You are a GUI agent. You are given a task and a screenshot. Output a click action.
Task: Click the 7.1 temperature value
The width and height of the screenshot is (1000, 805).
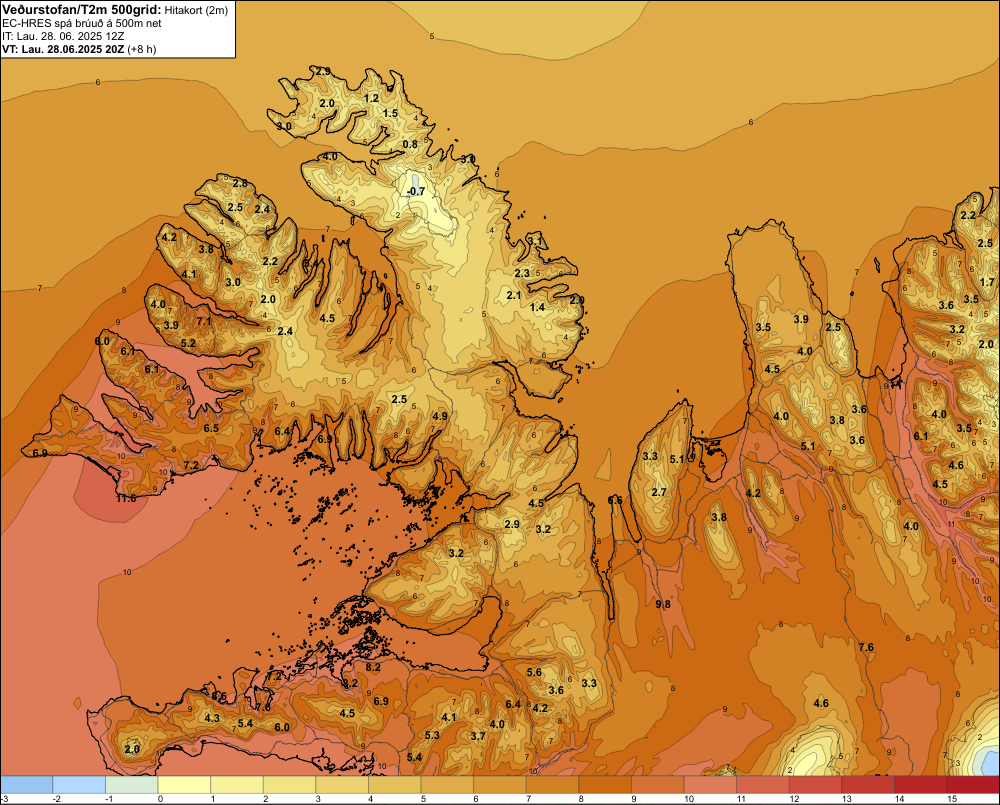(x=204, y=321)
